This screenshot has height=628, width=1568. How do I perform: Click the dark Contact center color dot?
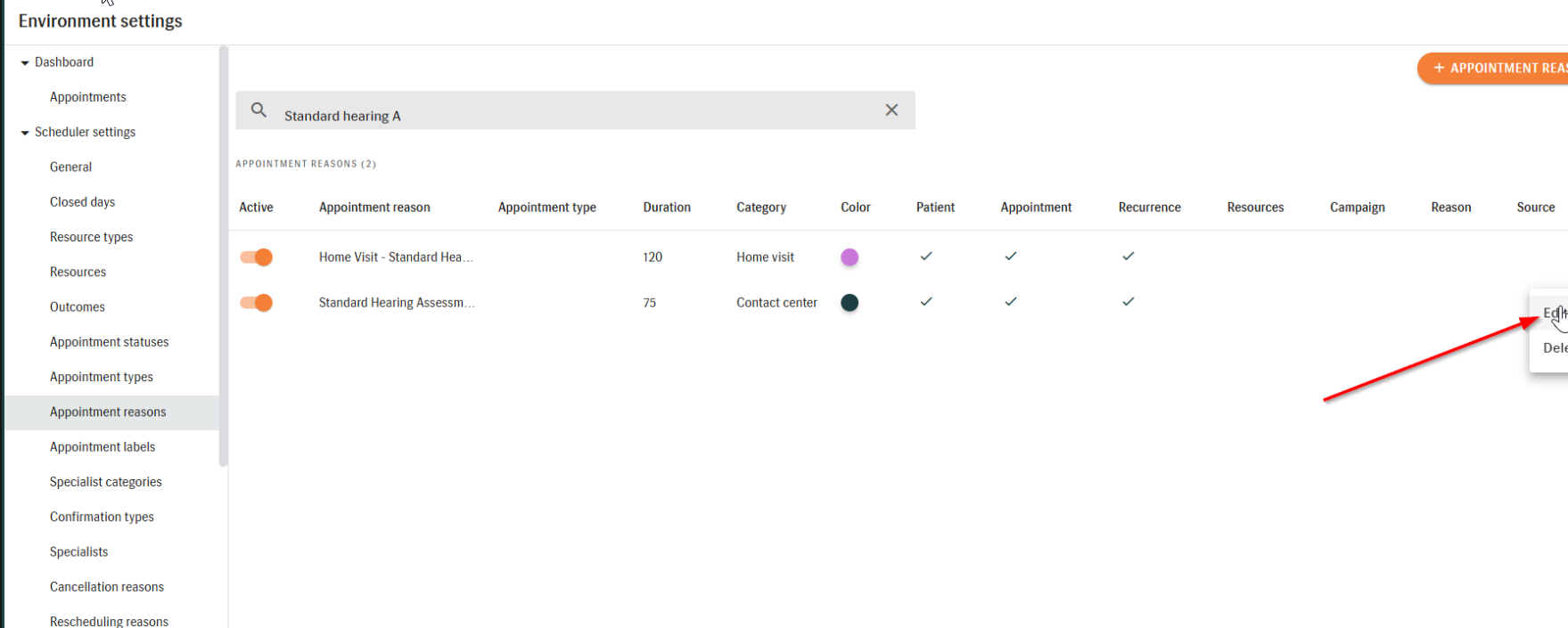pos(850,303)
